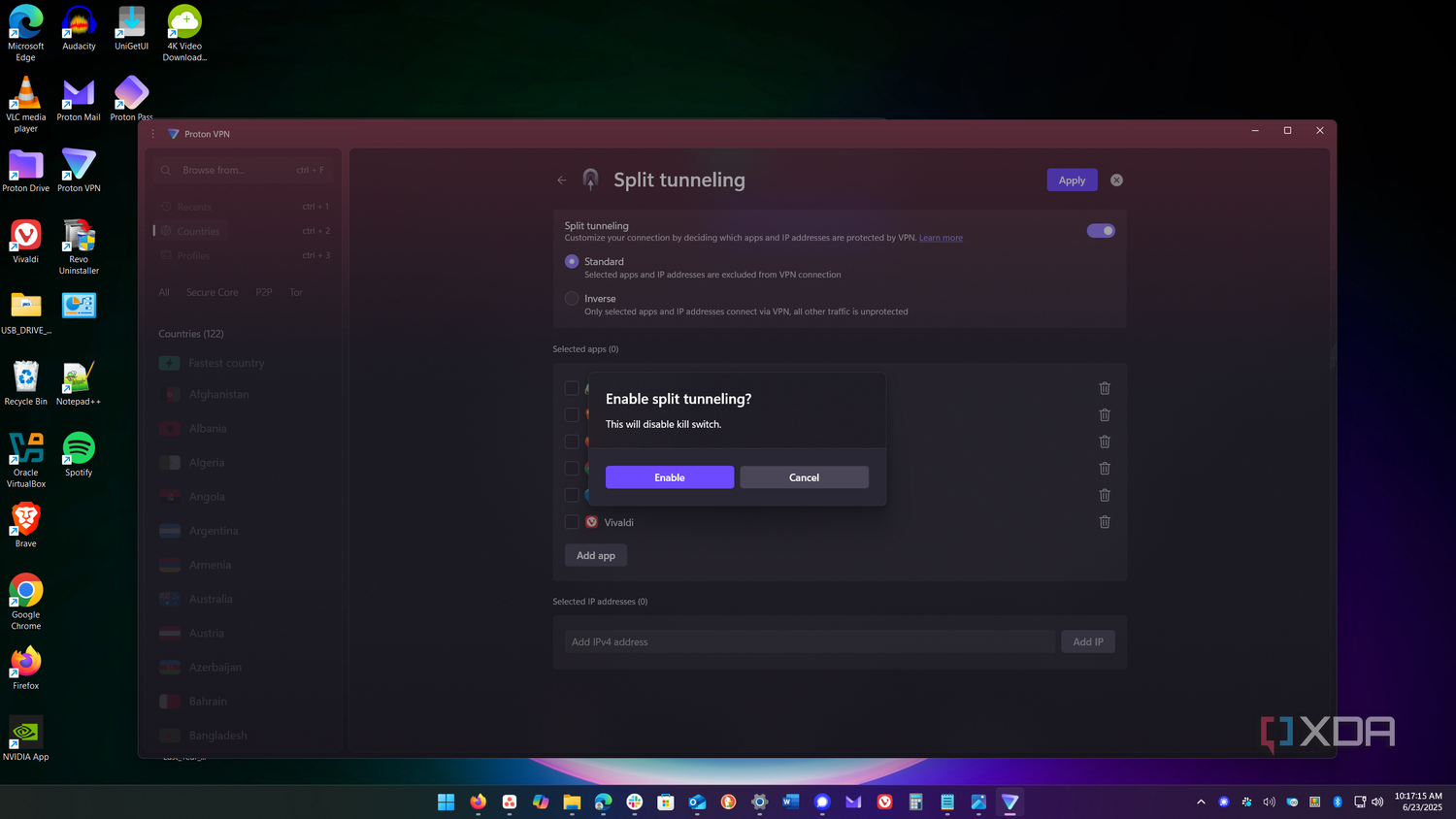Open the Spotify desktop icon
The width and height of the screenshot is (1456, 819).
click(x=79, y=454)
